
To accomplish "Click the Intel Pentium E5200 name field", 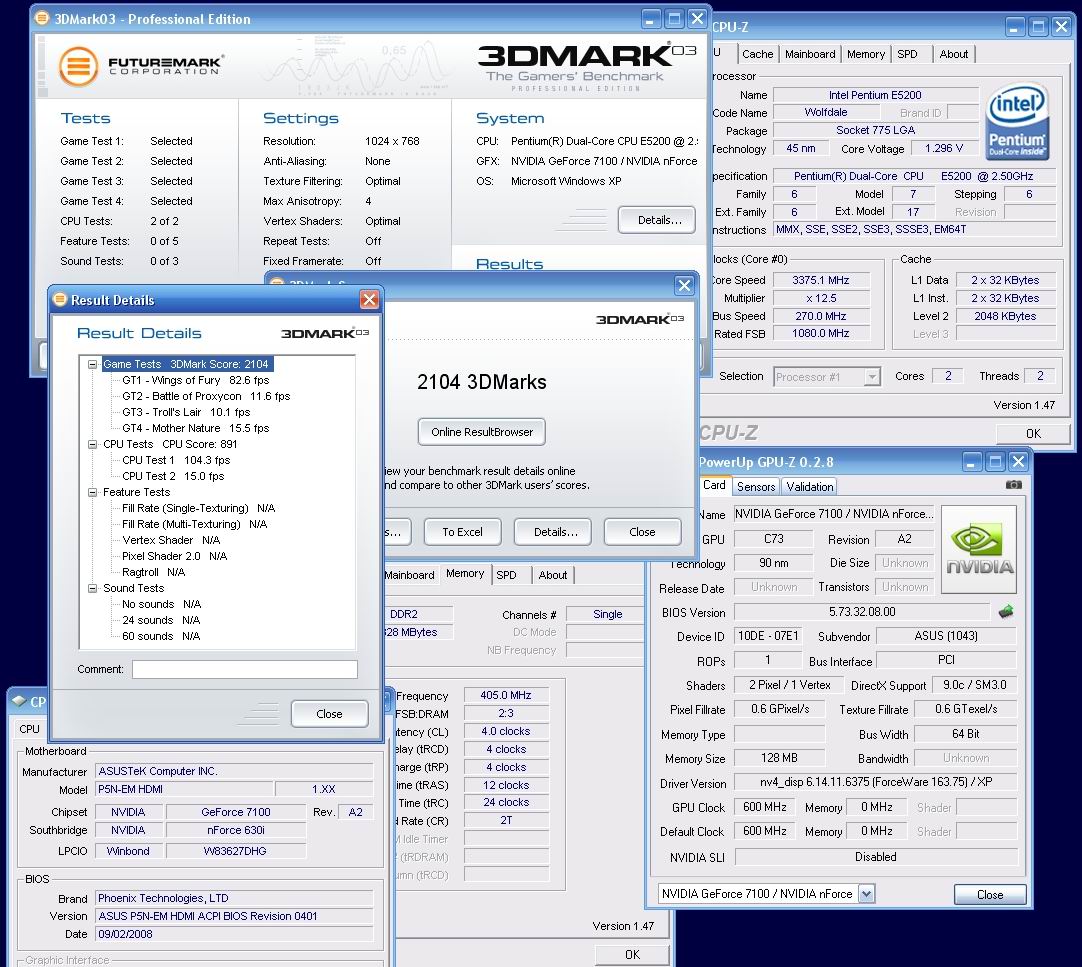I will [875, 95].
